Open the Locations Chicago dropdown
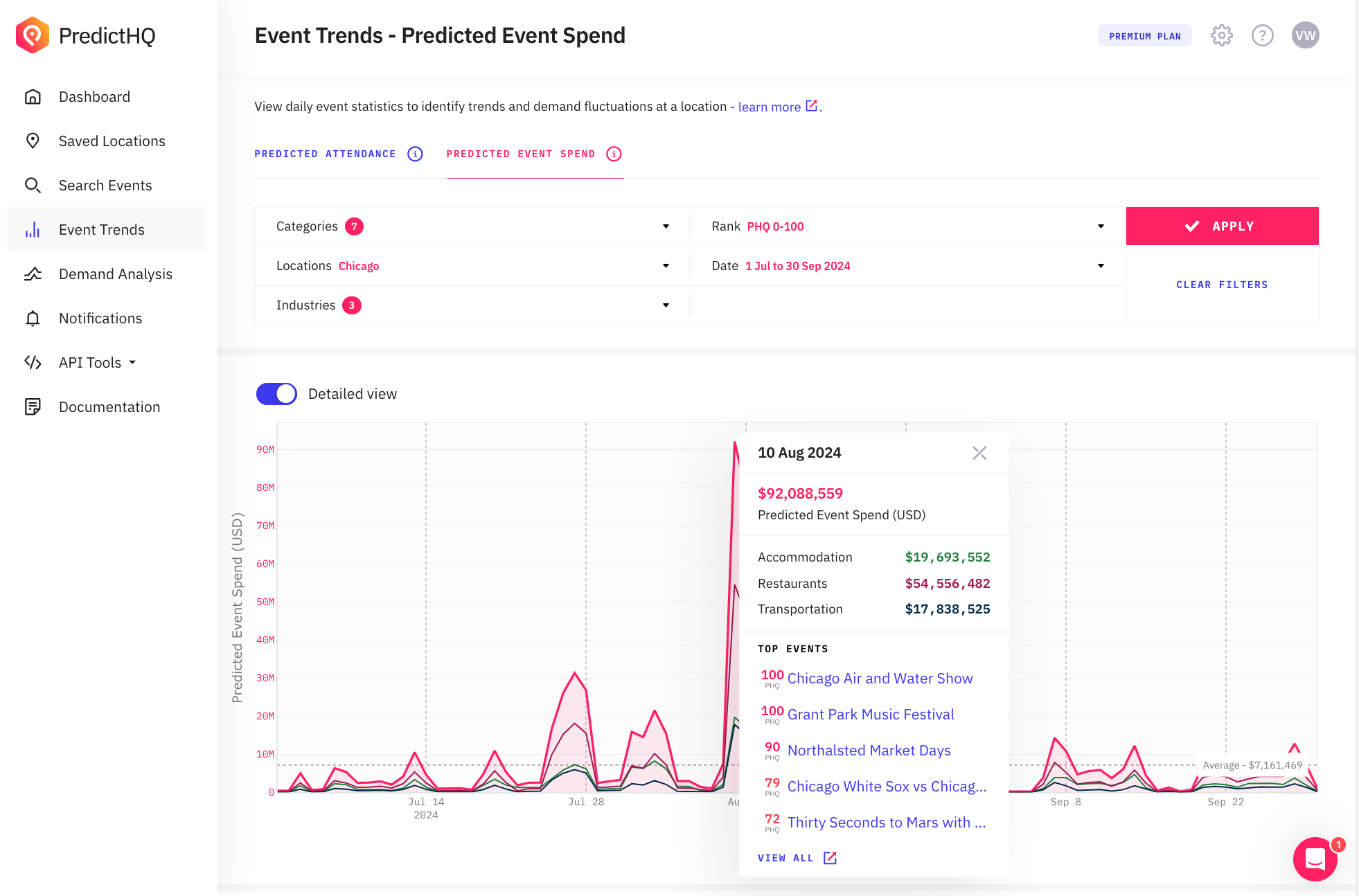The width and height of the screenshot is (1359, 896). click(x=472, y=266)
